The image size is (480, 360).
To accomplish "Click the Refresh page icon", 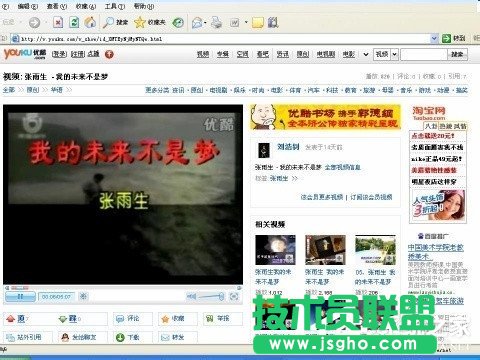I will pos(74,23).
